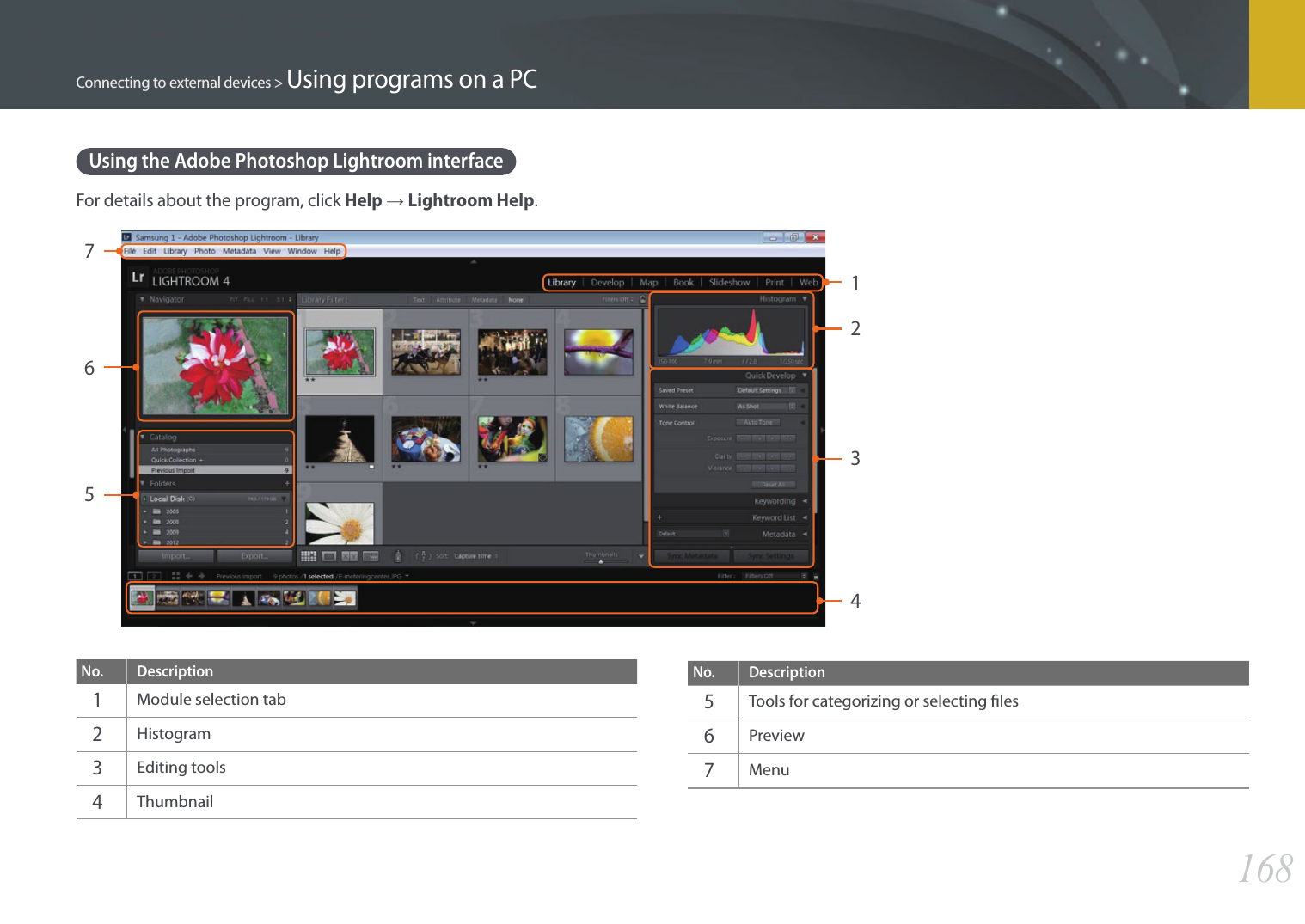Image resolution: width=1305 pixels, height=924 pixels.
Task: Select the Painter spray can tool
Action: click(x=397, y=556)
